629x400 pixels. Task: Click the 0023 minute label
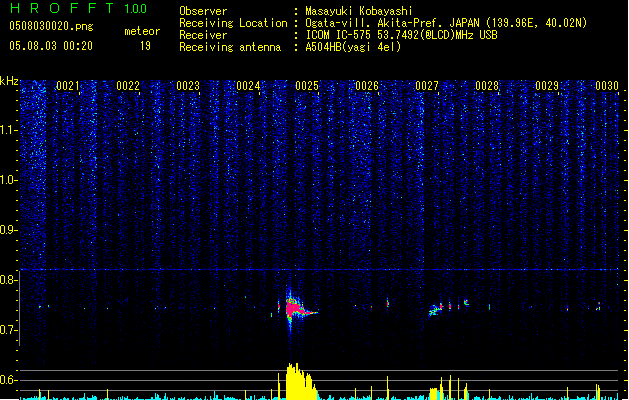click(x=187, y=87)
